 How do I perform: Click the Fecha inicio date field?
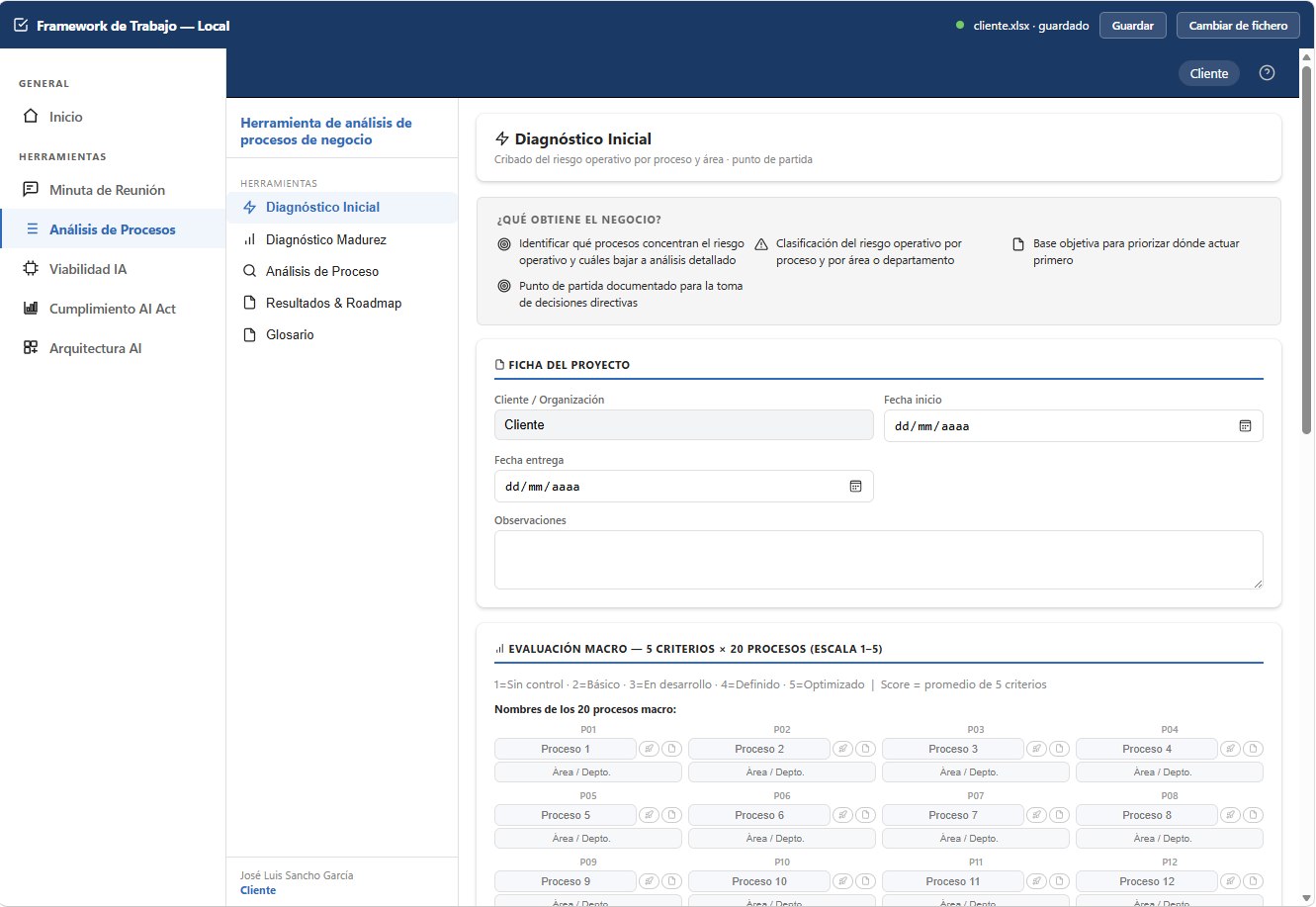[1073, 425]
